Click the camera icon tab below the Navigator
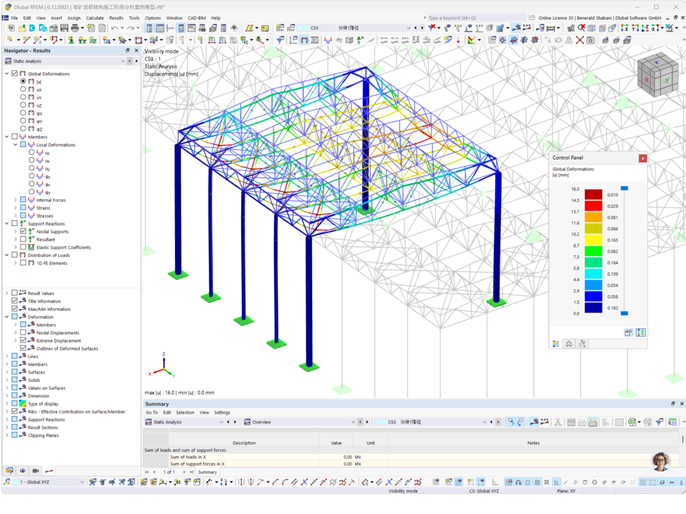Screen dimensions: 686x514 pos(35,471)
